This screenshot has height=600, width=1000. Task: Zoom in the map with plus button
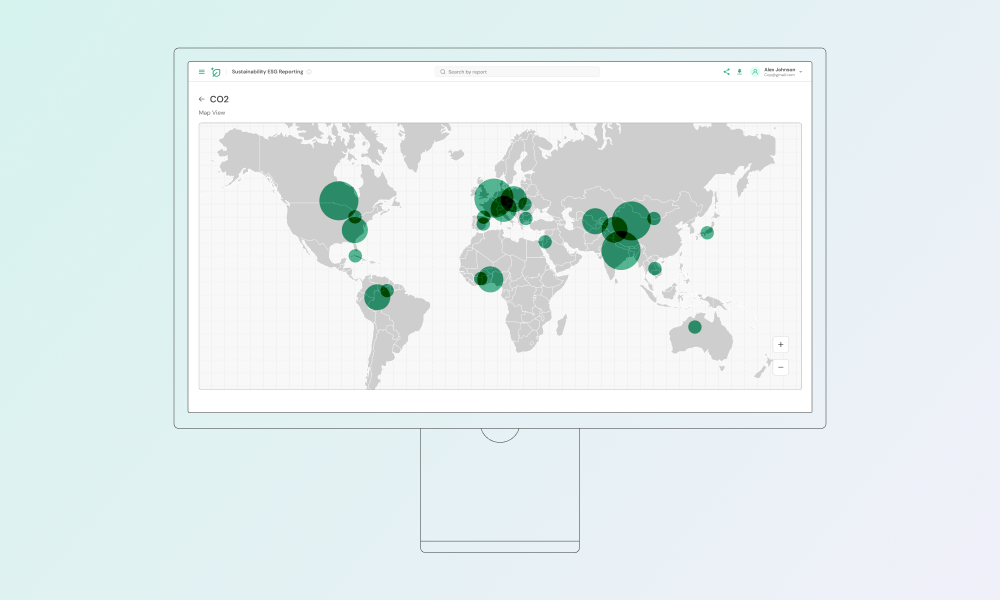[781, 344]
